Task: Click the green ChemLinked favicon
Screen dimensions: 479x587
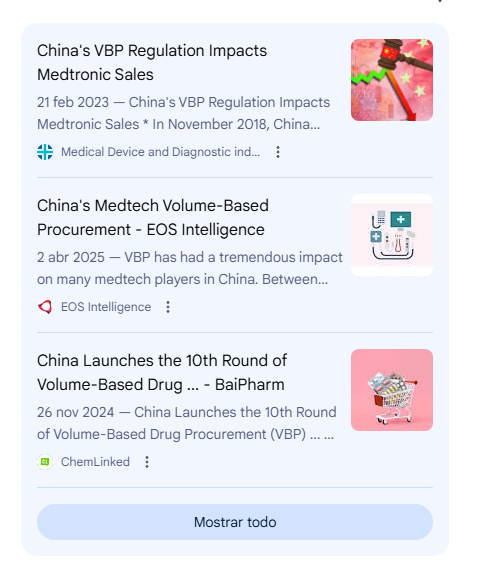Action: [x=45, y=462]
